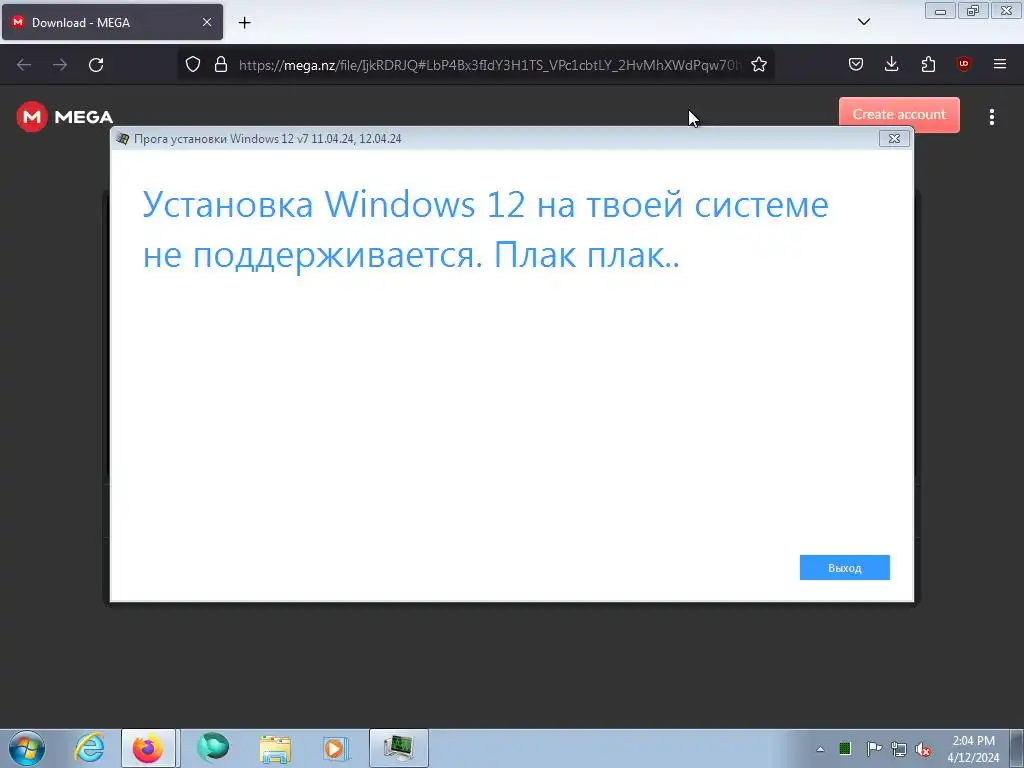Open Firefox downloads panel
1024x768 pixels.
(891, 64)
